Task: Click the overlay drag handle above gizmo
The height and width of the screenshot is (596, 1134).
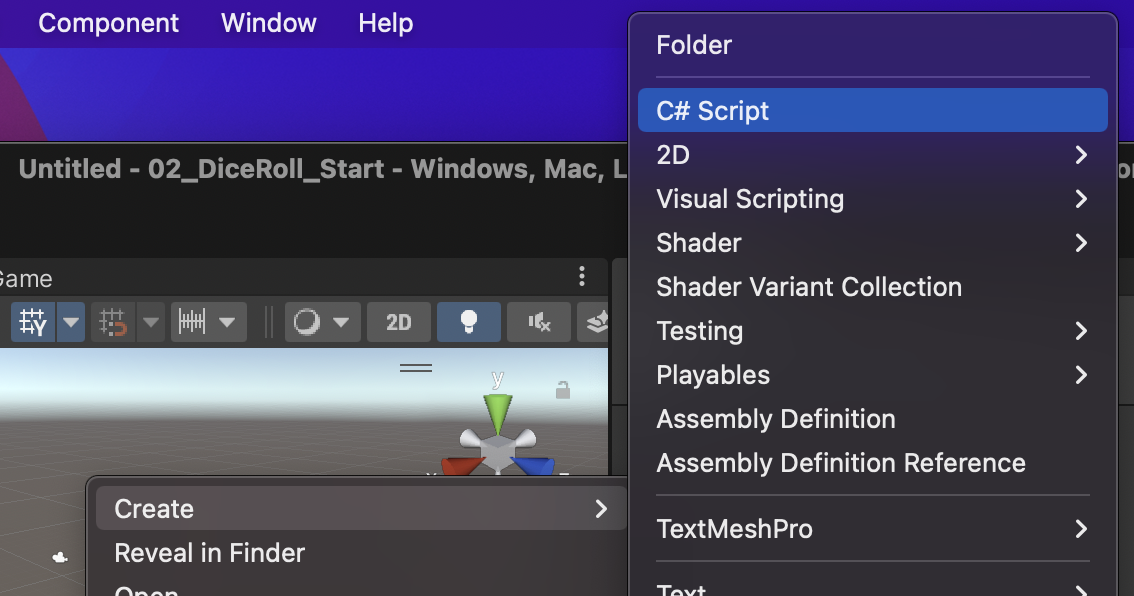Action: tap(416, 368)
